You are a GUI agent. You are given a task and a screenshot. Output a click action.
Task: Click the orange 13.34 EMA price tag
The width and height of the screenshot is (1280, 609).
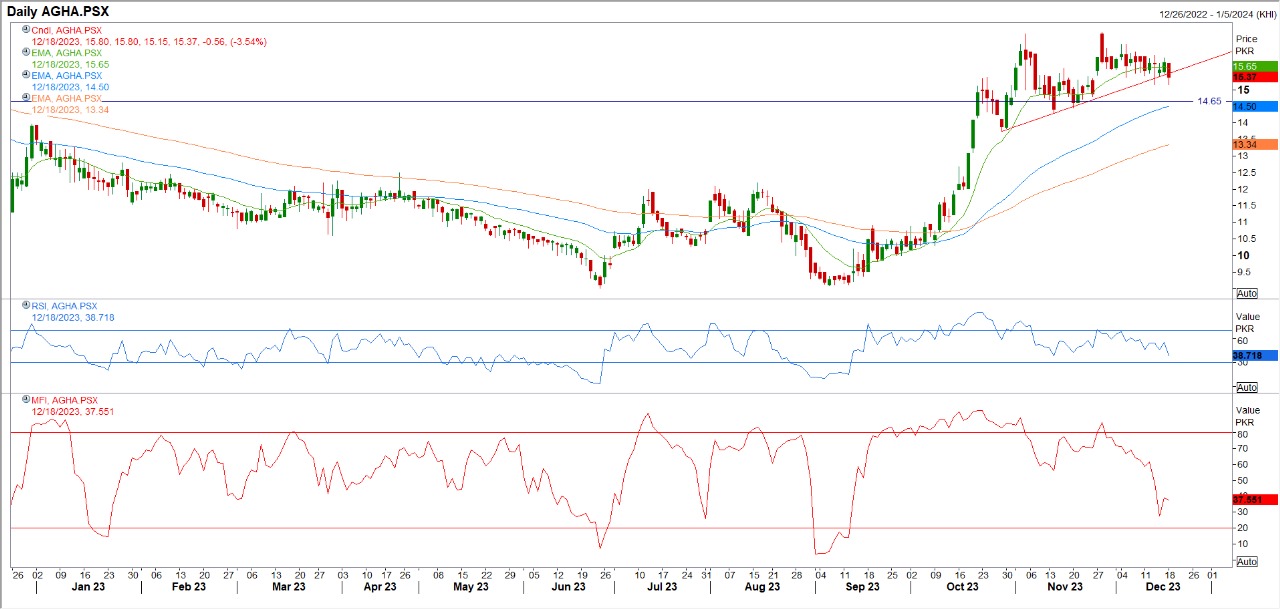1254,145
